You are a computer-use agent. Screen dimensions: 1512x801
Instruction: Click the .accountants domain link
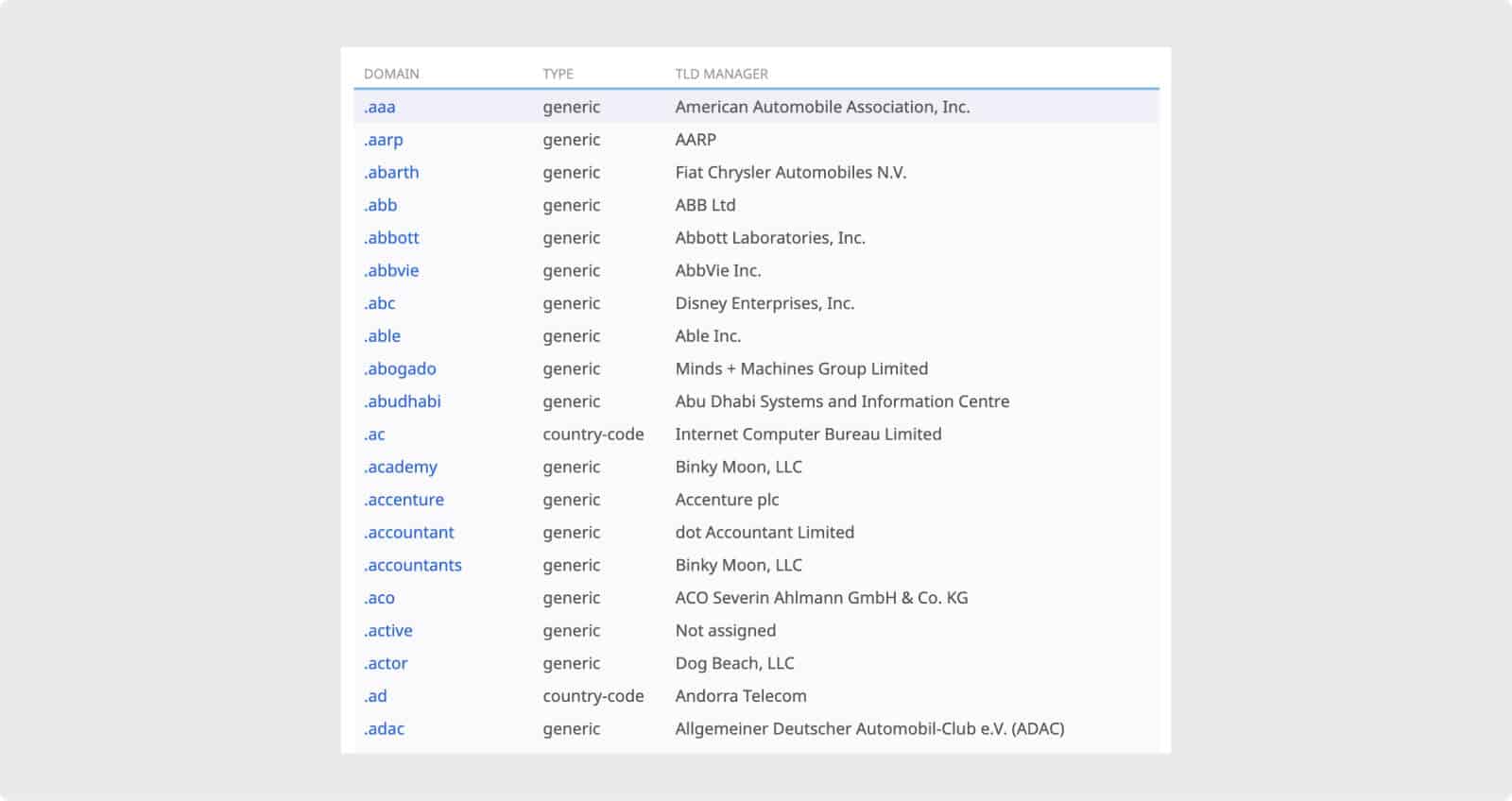click(413, 566)
